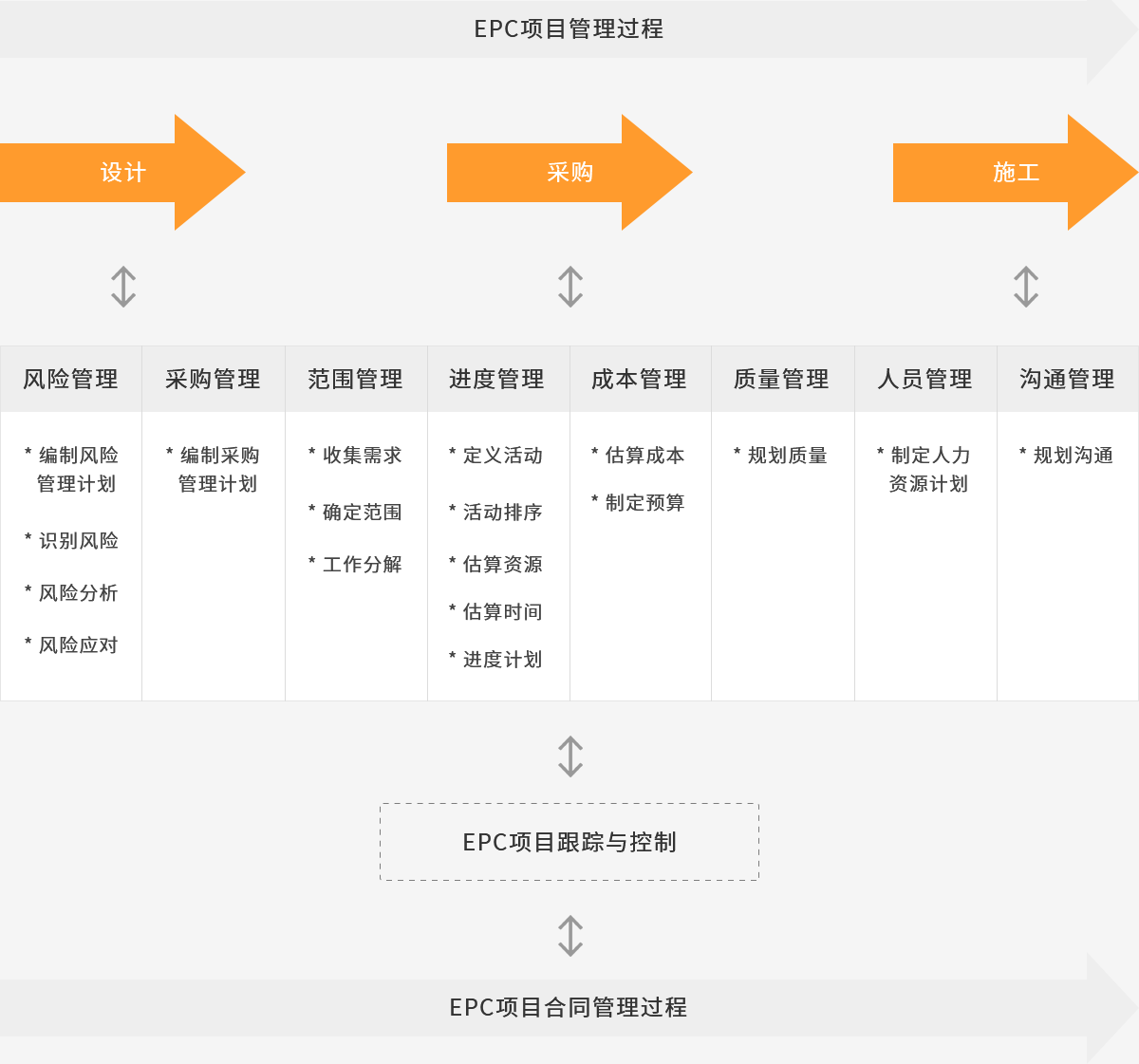Select the 沟通管理 column header
This screenshot has width=1139, height=1064.
[1068, 379]
